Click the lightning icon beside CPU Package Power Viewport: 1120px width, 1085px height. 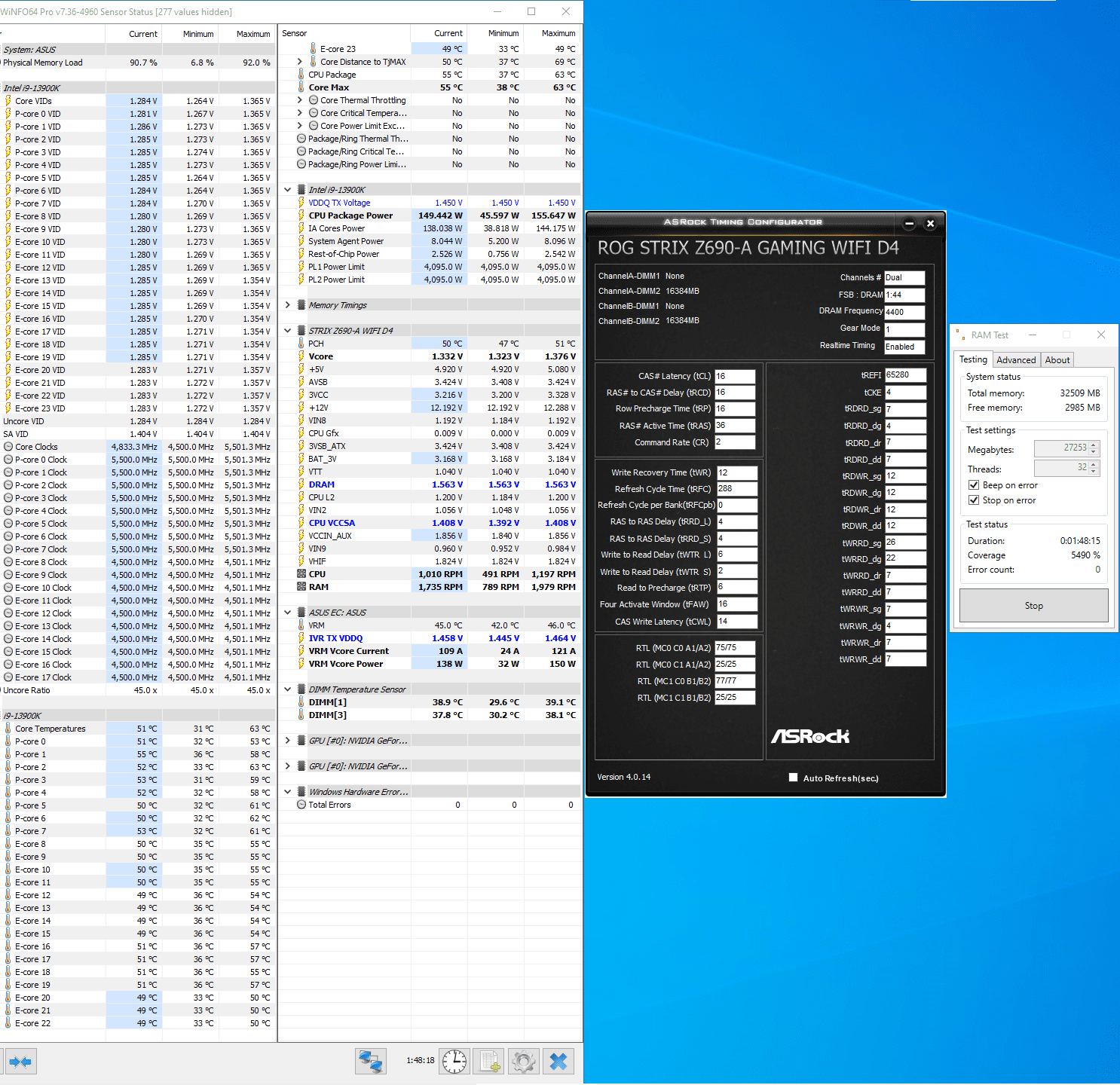(301, 215)
